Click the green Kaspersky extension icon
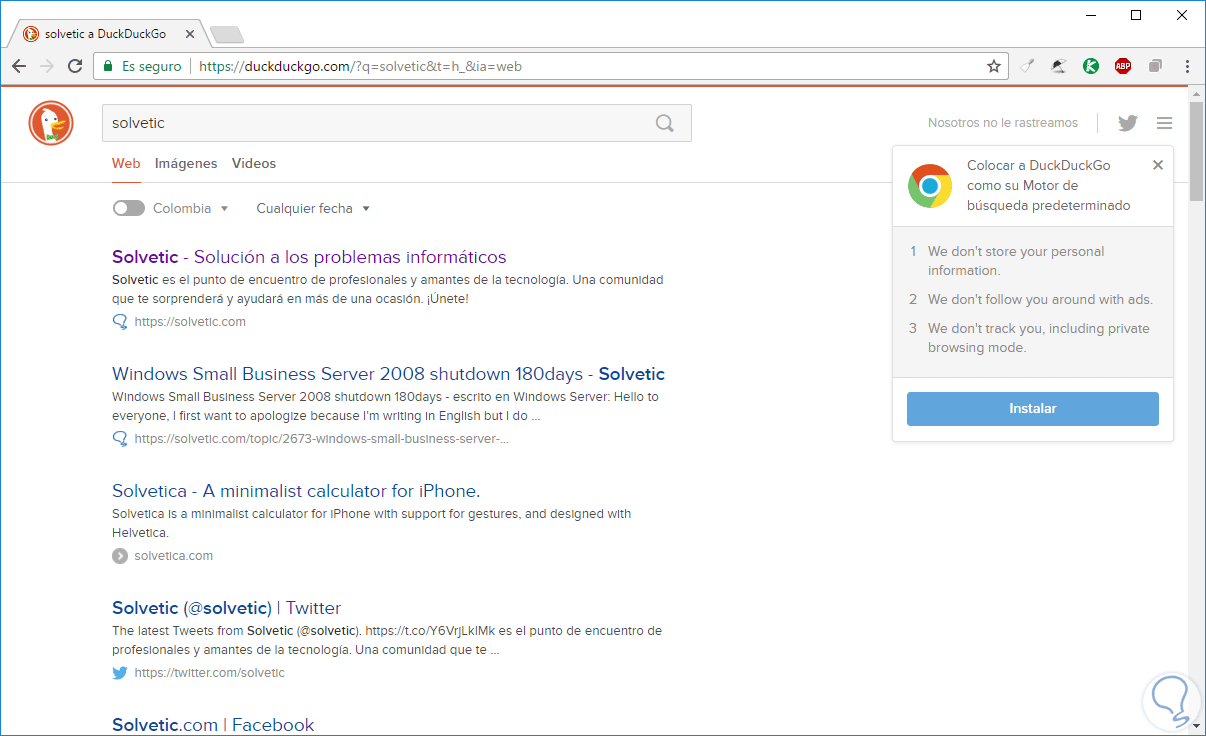Screen dimensions: 1206x736 tap(1091, 66)
